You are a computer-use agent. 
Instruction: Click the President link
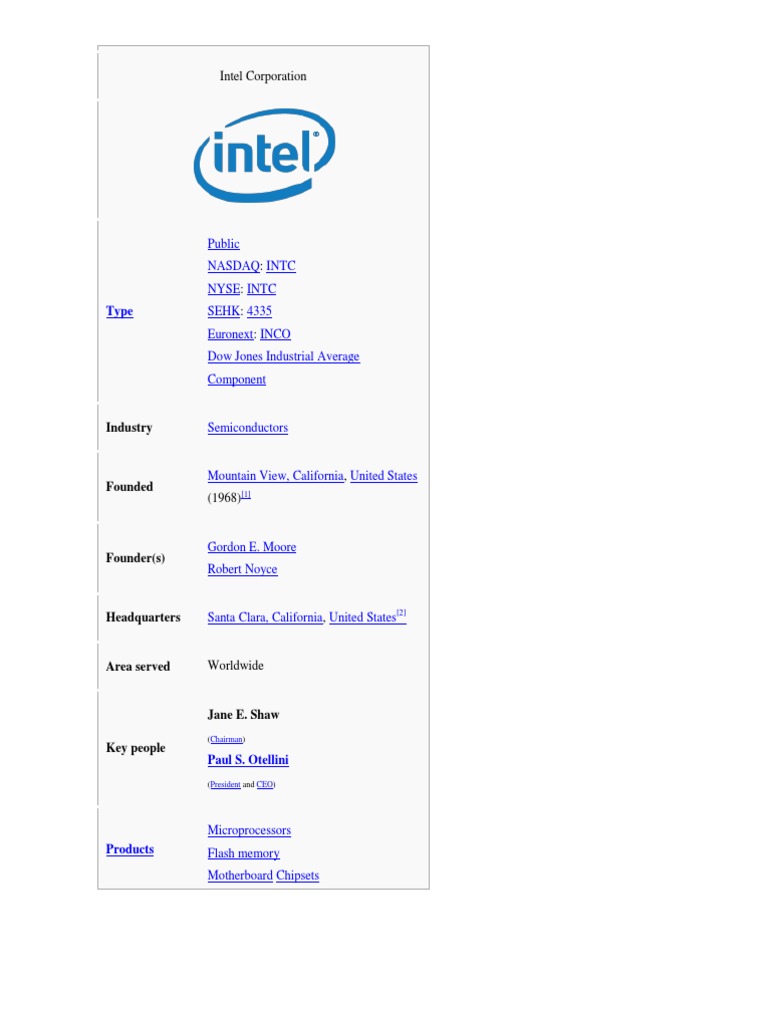(x=225, y=784)
